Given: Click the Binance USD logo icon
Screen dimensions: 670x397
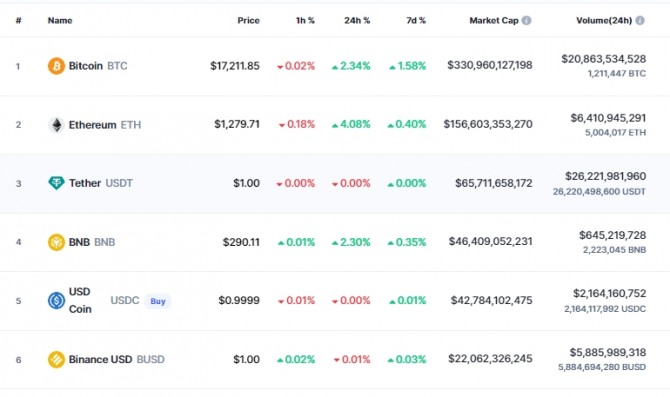Looking at the screenshot, I should click(56, 359).
